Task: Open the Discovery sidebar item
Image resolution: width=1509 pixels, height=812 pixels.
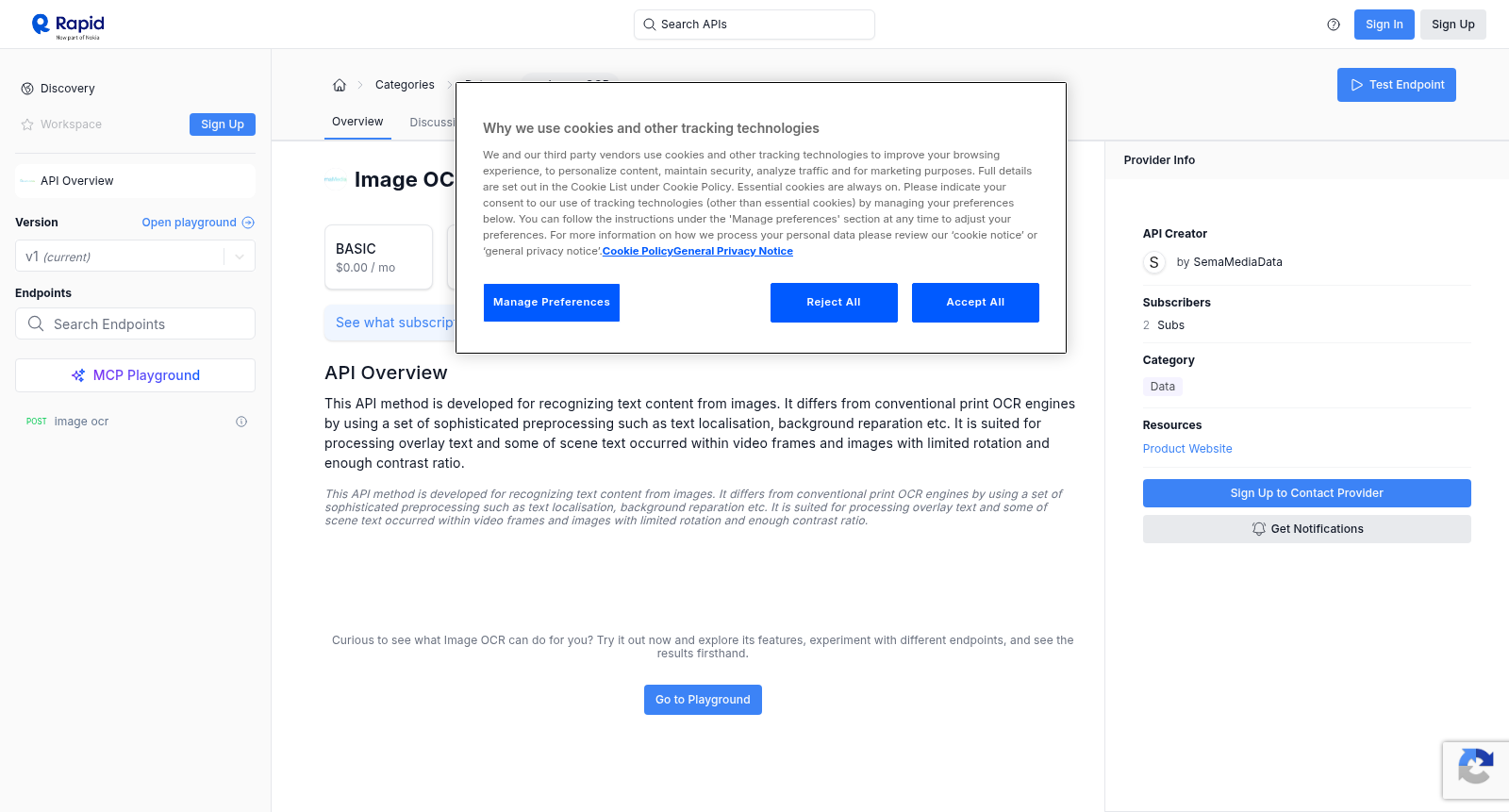Action: pyautogui.click(x=135, y=89)
